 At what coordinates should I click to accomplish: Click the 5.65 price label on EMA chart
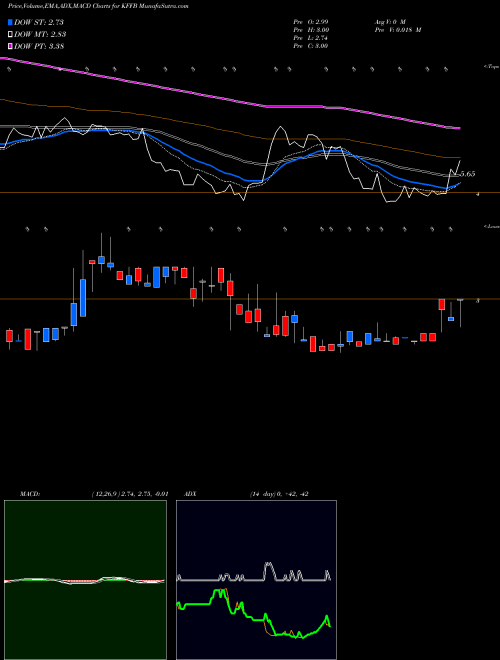pyautogui.click(x=468, y=173)
